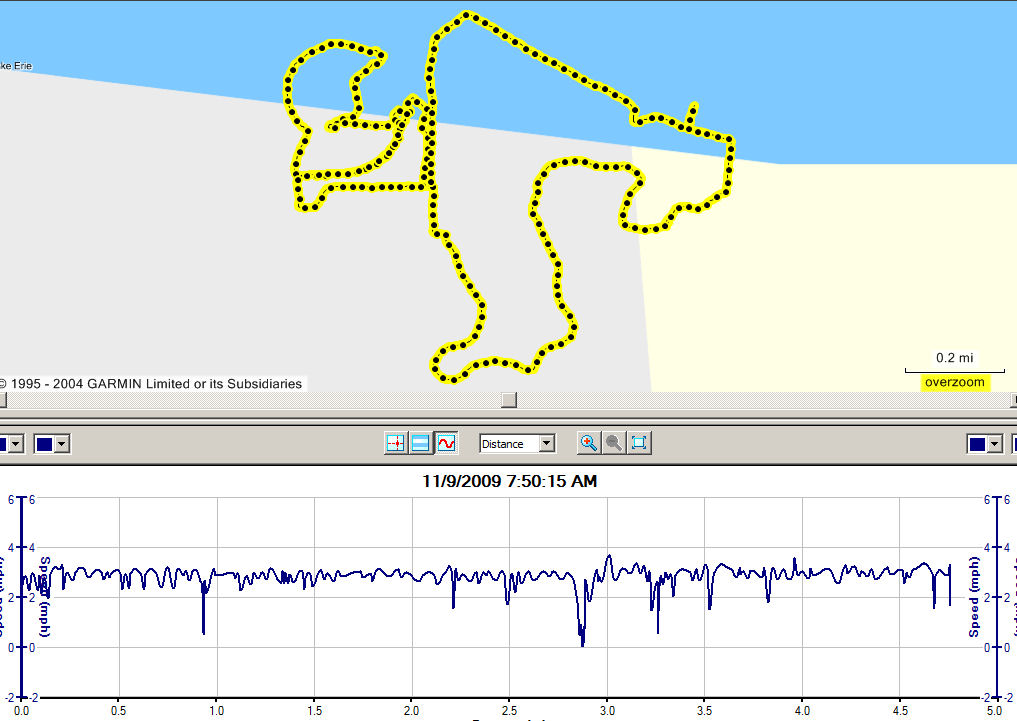Toggle the horizontal gridlines graph icon
The height and width of the screenshot is (721, 1017).
(421, 443)
